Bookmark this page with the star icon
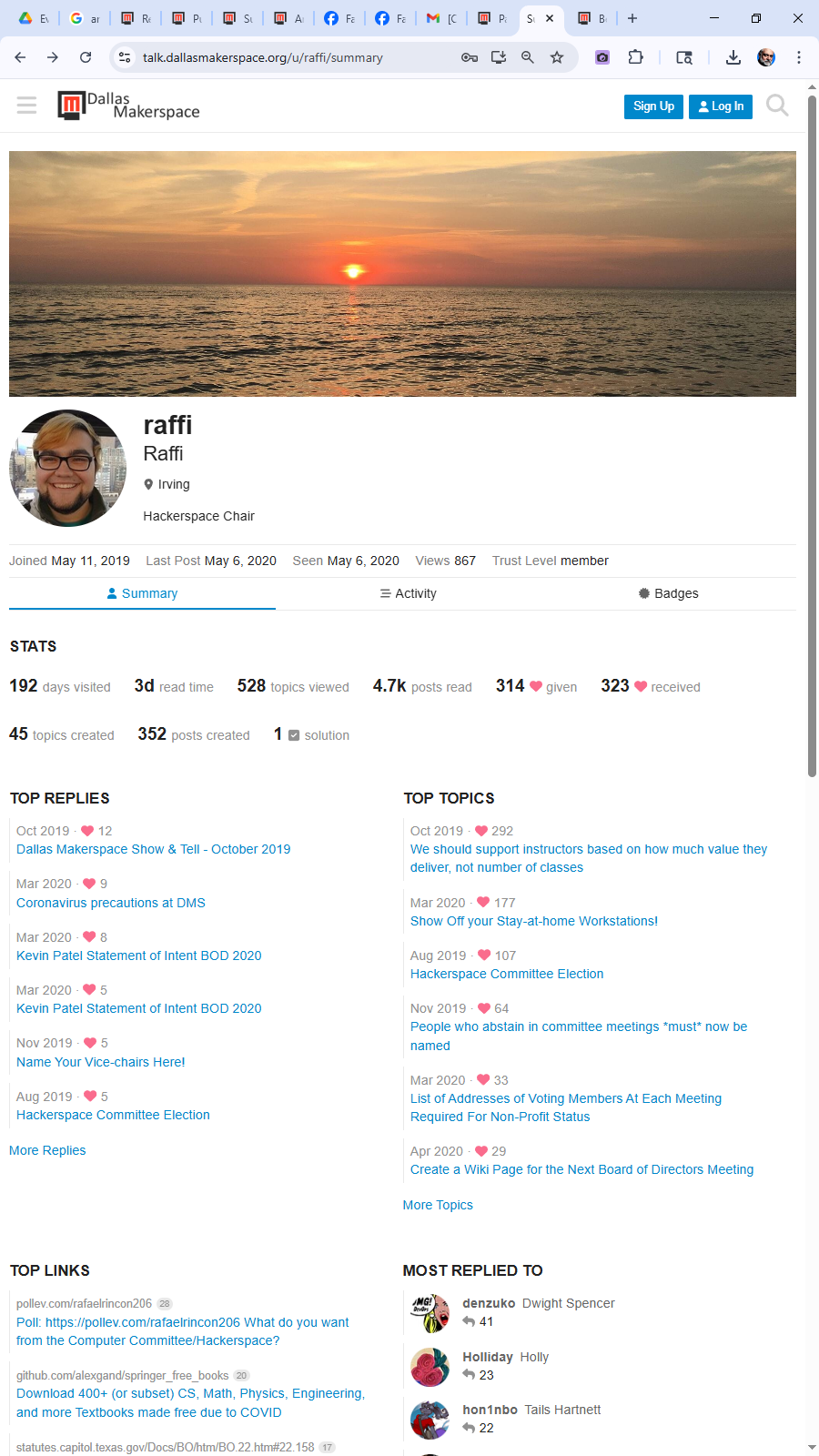This screenshot has height=1456, width=819. click(x=557, y=57)
